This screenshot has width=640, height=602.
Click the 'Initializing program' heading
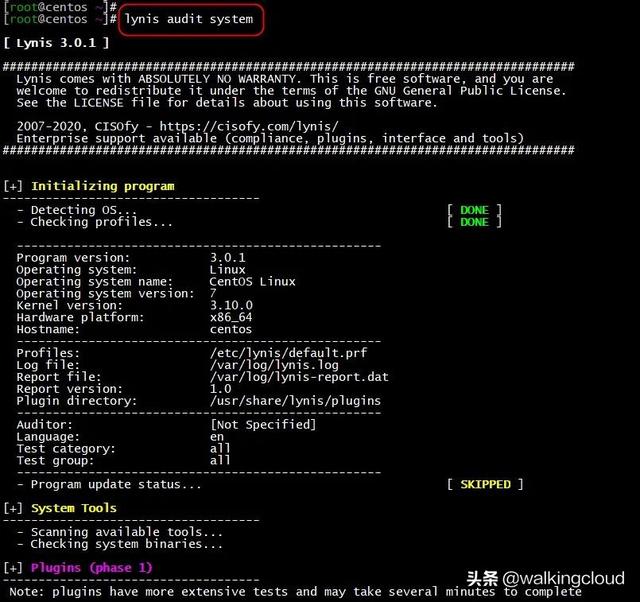103,186
